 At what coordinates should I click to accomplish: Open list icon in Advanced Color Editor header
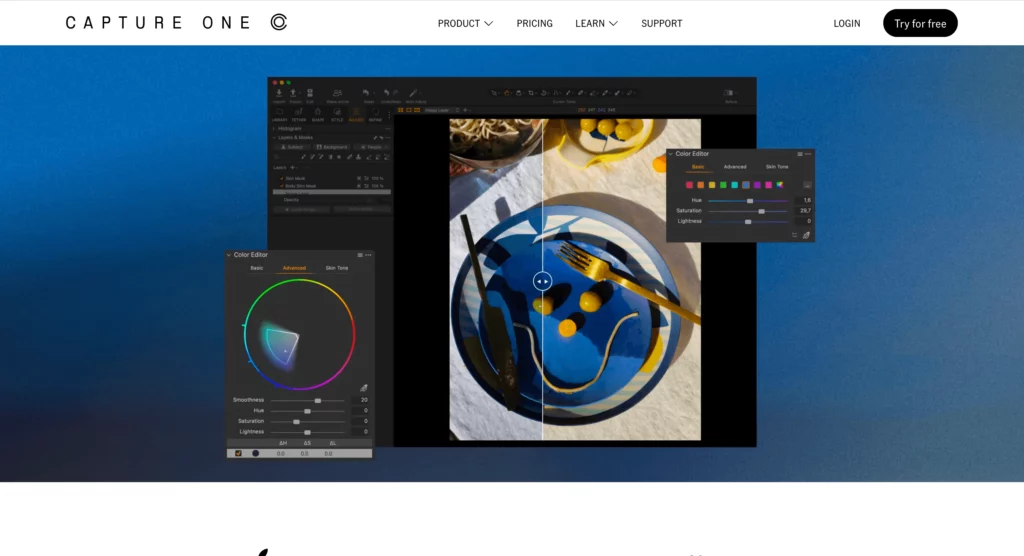[360, 255]
